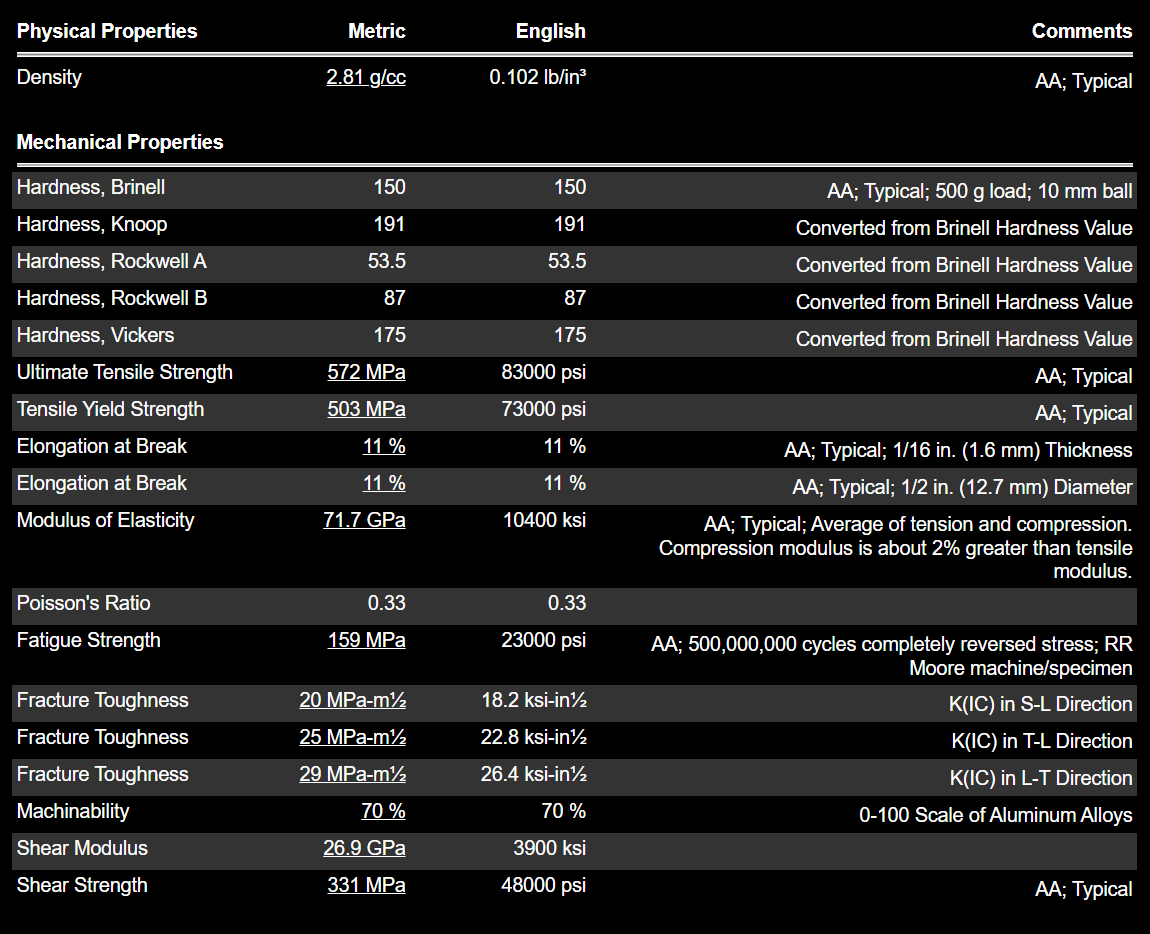Click the English column header
The image size is (1150, 934).
click(550, 31)
